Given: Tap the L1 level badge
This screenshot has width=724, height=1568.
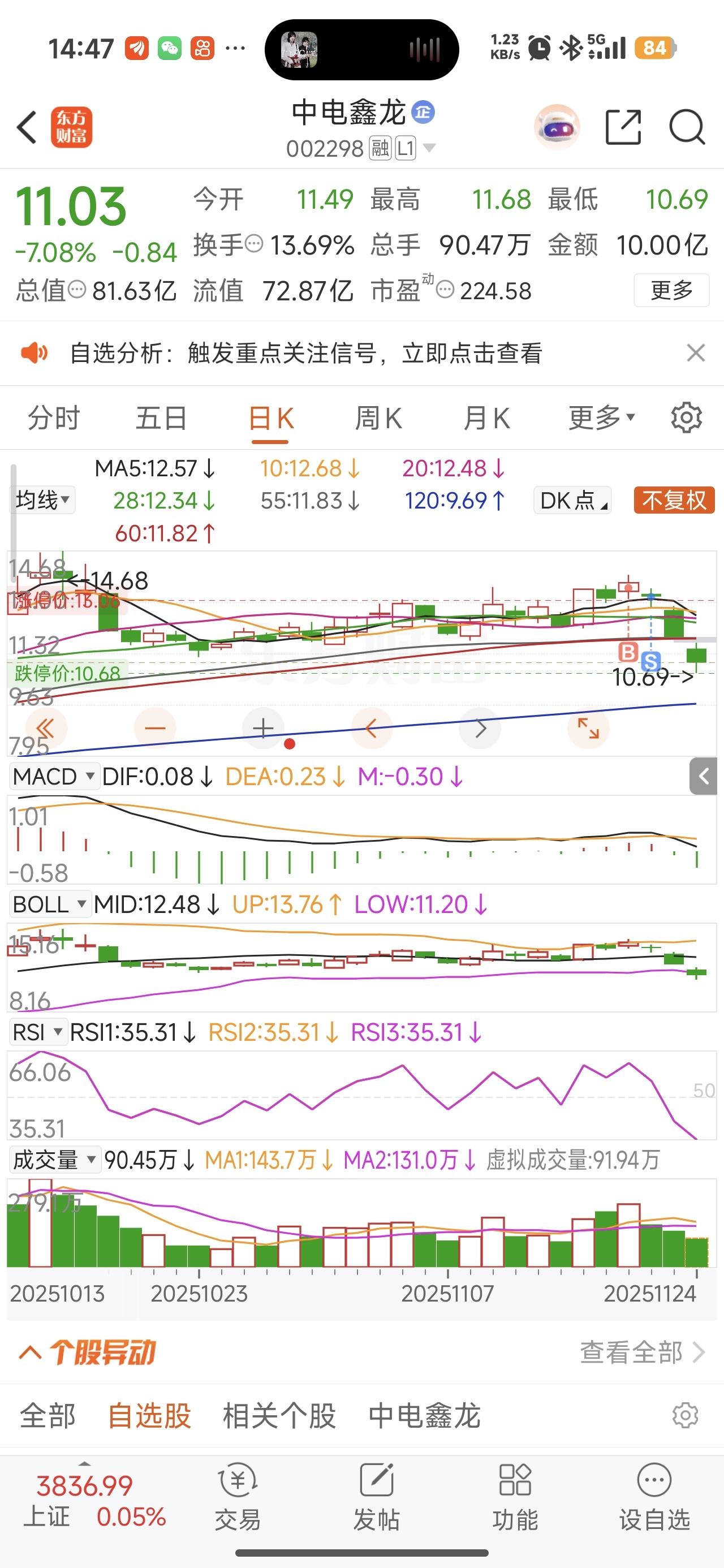Looking at the screenshot, I should tap(406, 148).
